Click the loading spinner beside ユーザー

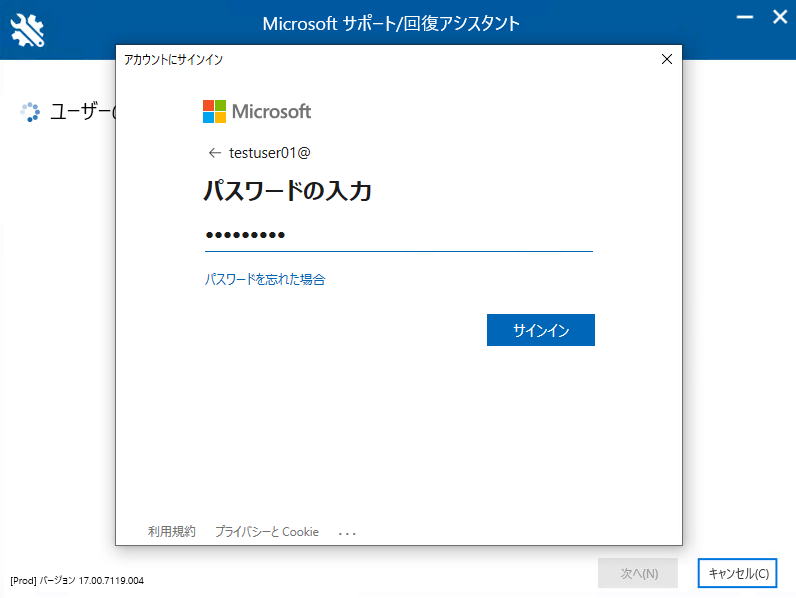pos(30,112)
